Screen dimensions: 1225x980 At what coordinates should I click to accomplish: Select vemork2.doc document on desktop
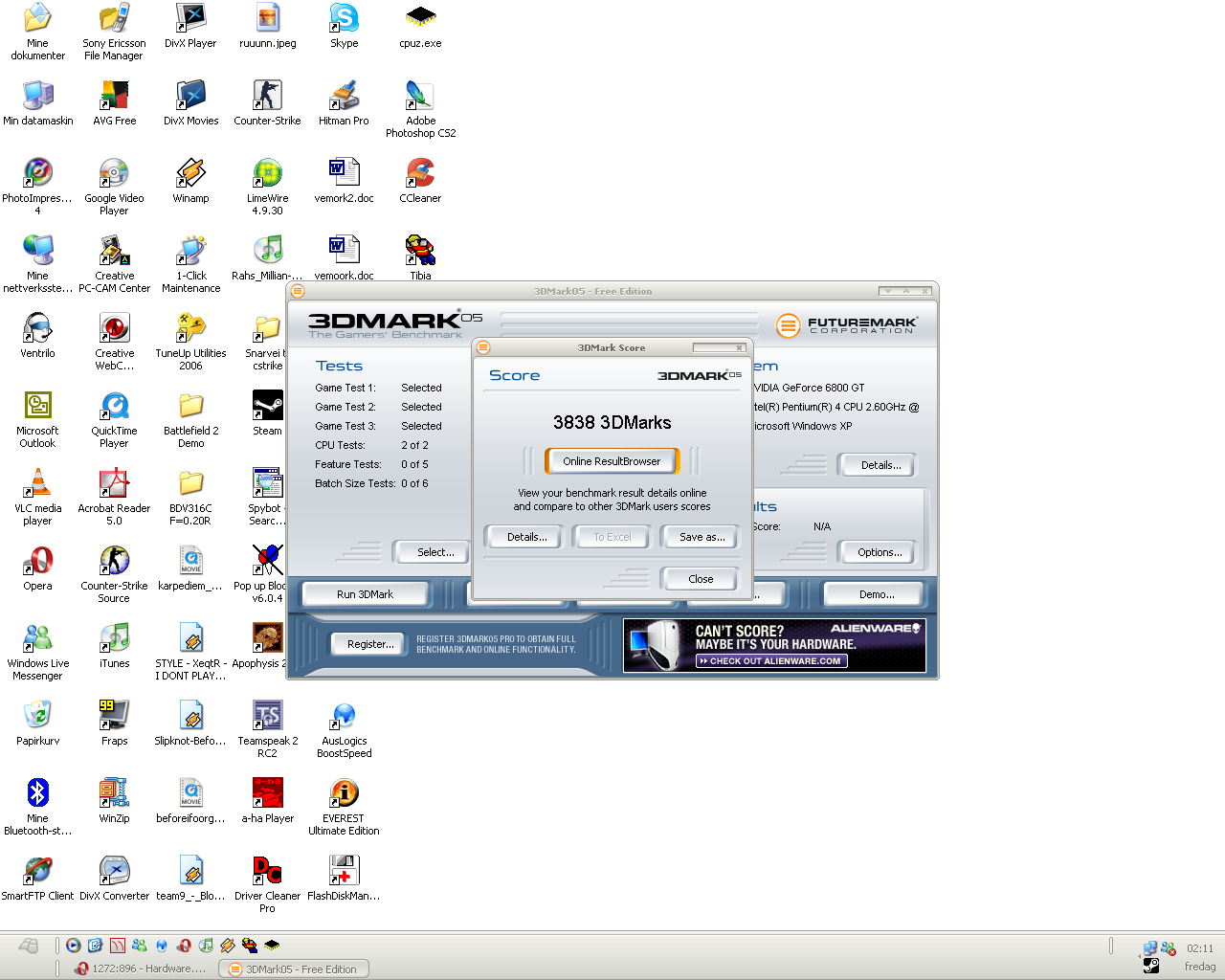tap(344, 181)
